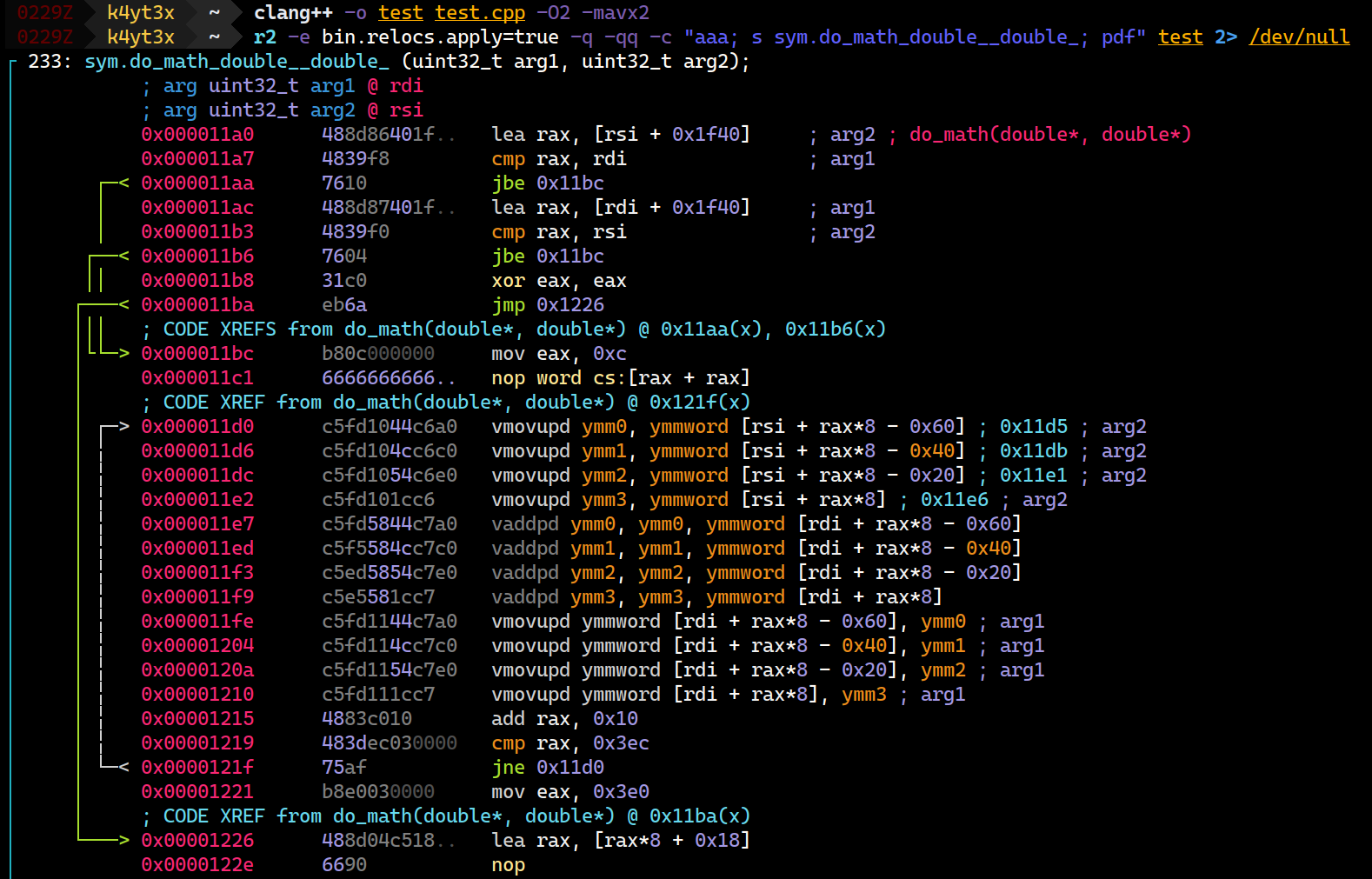Click the cmp rax, 0x3ec instruction
Screen dimensions: 1372x879
click(x=569, y=743)
